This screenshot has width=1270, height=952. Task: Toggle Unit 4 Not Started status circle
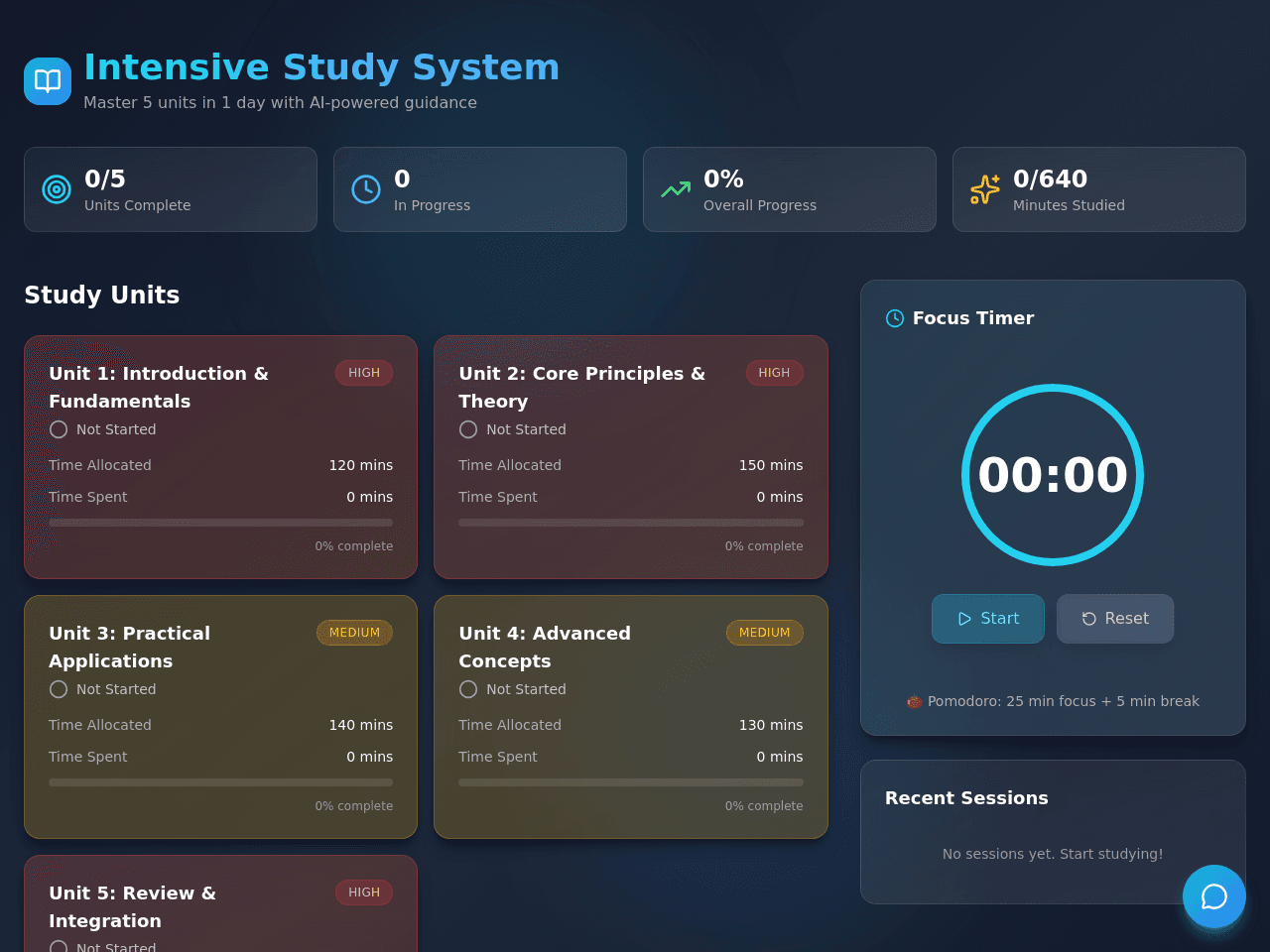pyautogui.click(x=468, y=689)
